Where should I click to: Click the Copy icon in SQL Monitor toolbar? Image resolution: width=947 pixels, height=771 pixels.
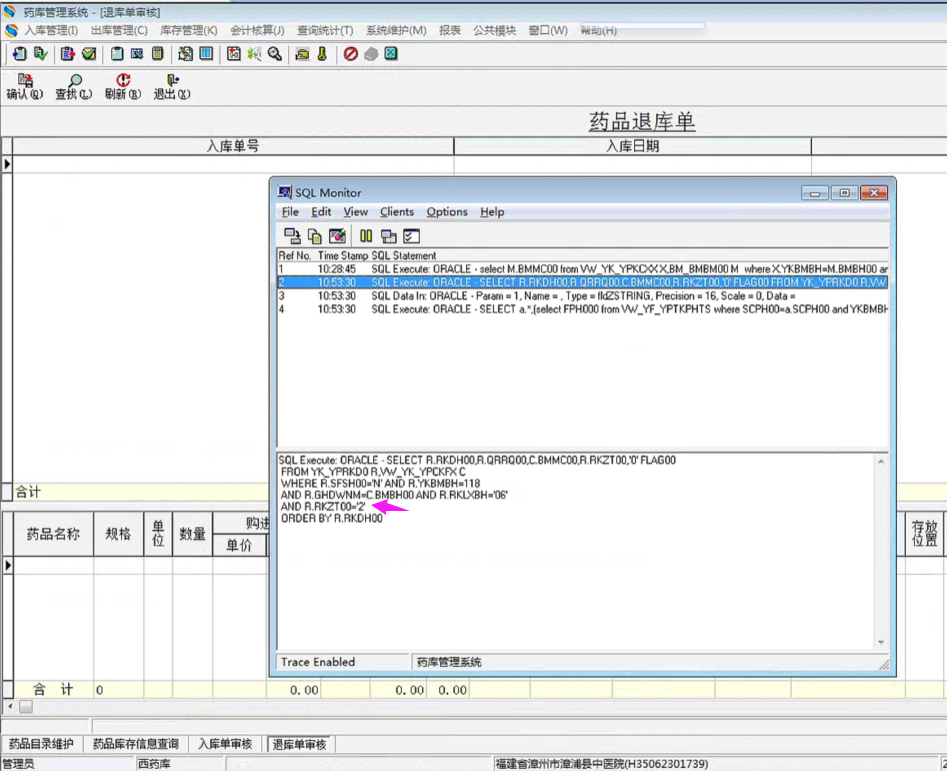(315, 236)
